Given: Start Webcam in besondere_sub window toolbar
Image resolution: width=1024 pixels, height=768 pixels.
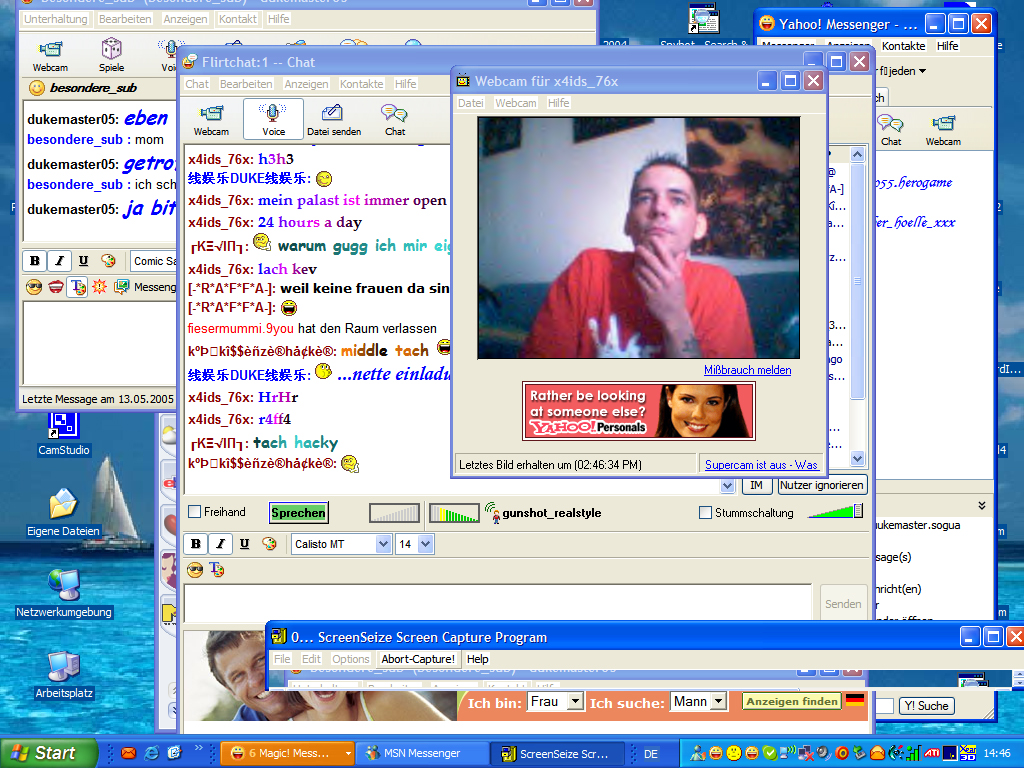Looking at the screenshot, I should (x=50, y=55).
